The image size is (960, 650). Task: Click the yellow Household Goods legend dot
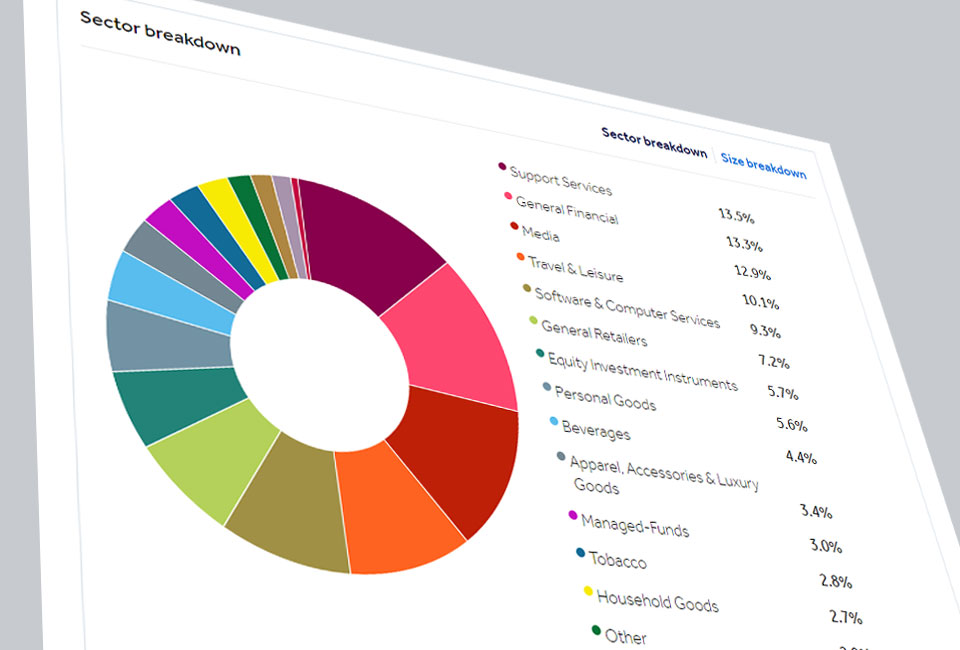[589, 591]
